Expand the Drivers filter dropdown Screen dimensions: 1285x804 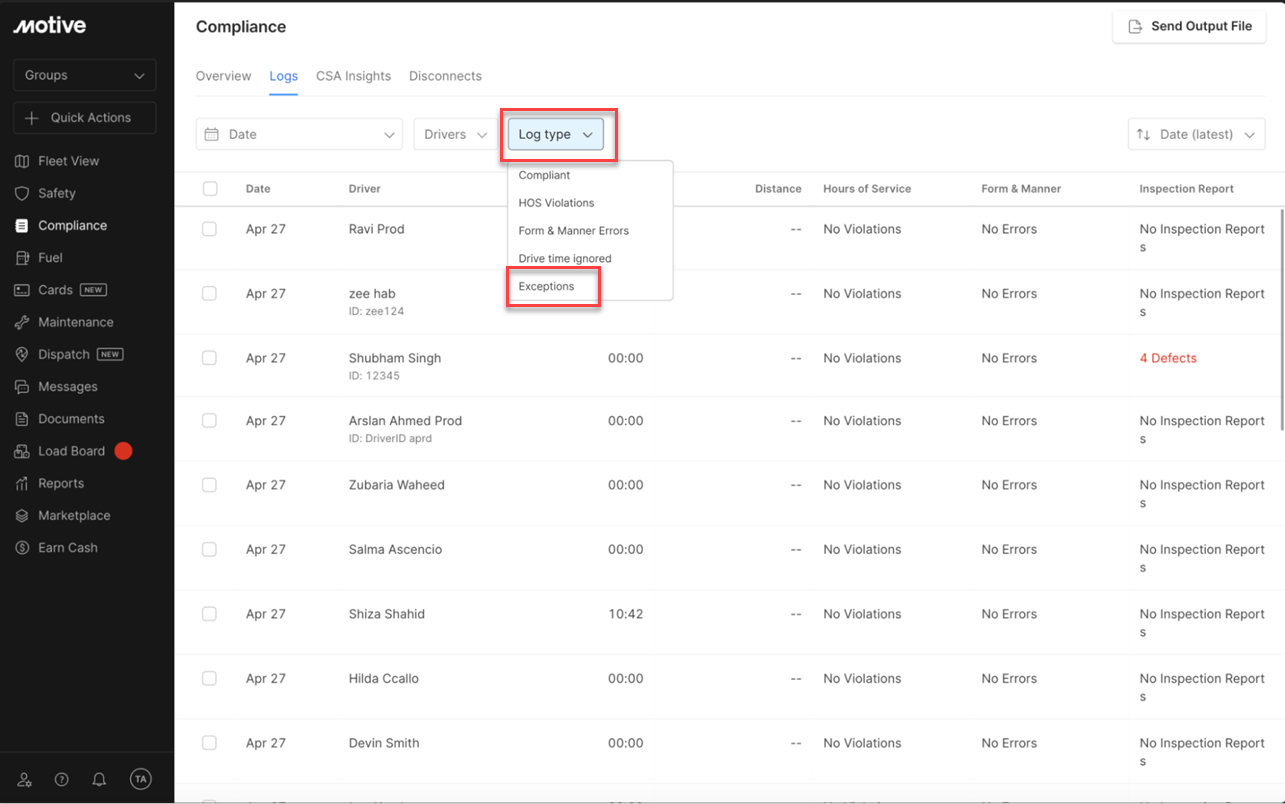(x=455, y=135)
